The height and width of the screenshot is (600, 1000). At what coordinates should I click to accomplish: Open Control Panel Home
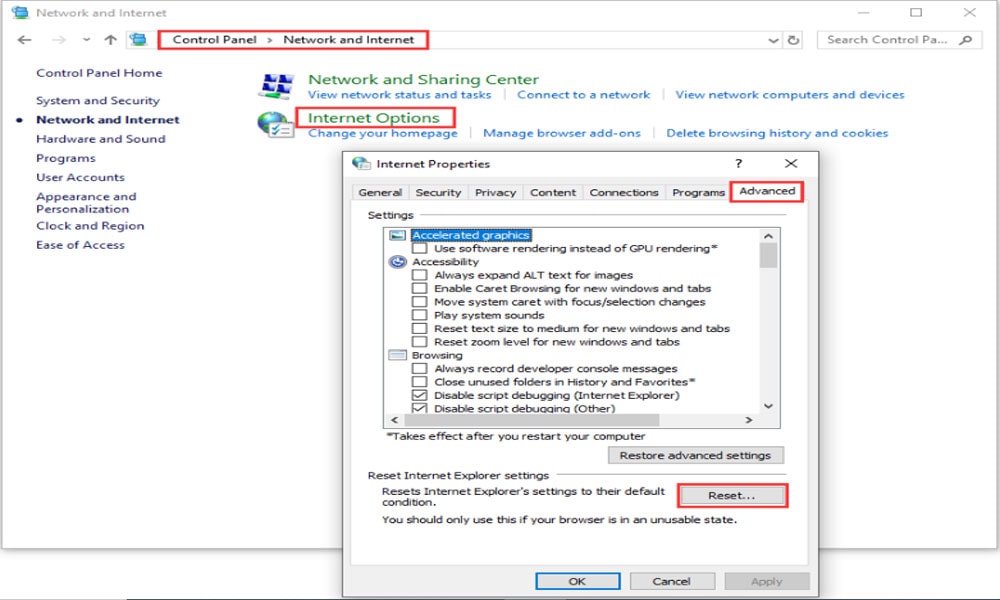pos(99,73)
